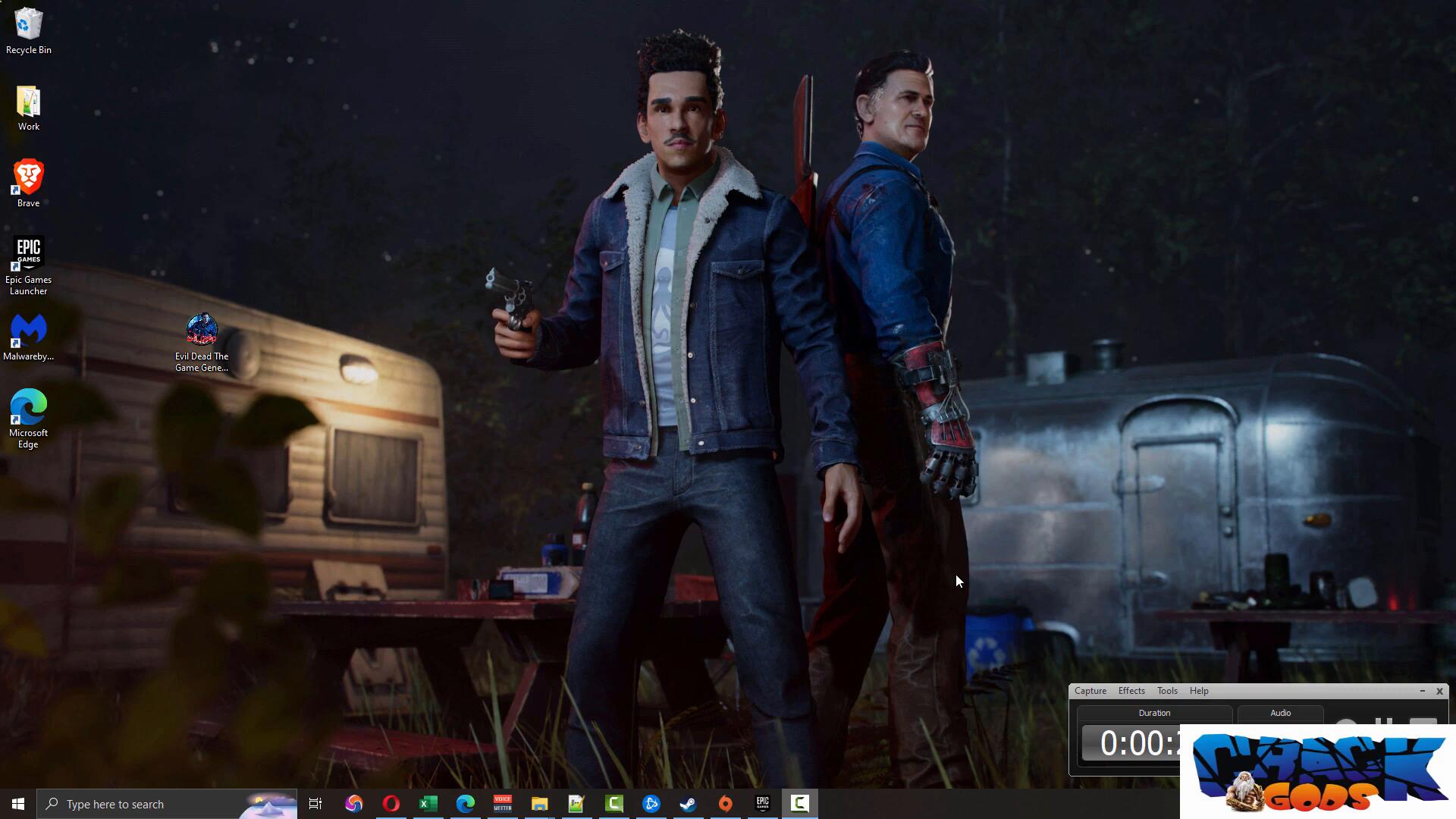Open the Help menu in the recorder
The height and width of the screenshot is (819, 1456).
1198,691
